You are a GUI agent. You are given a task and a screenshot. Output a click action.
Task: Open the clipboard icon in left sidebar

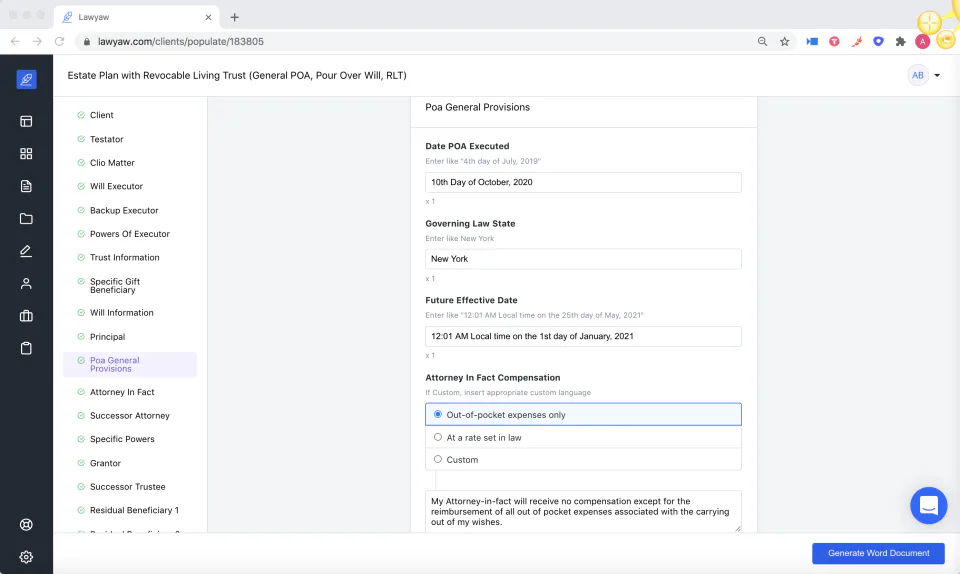point(26,348)
